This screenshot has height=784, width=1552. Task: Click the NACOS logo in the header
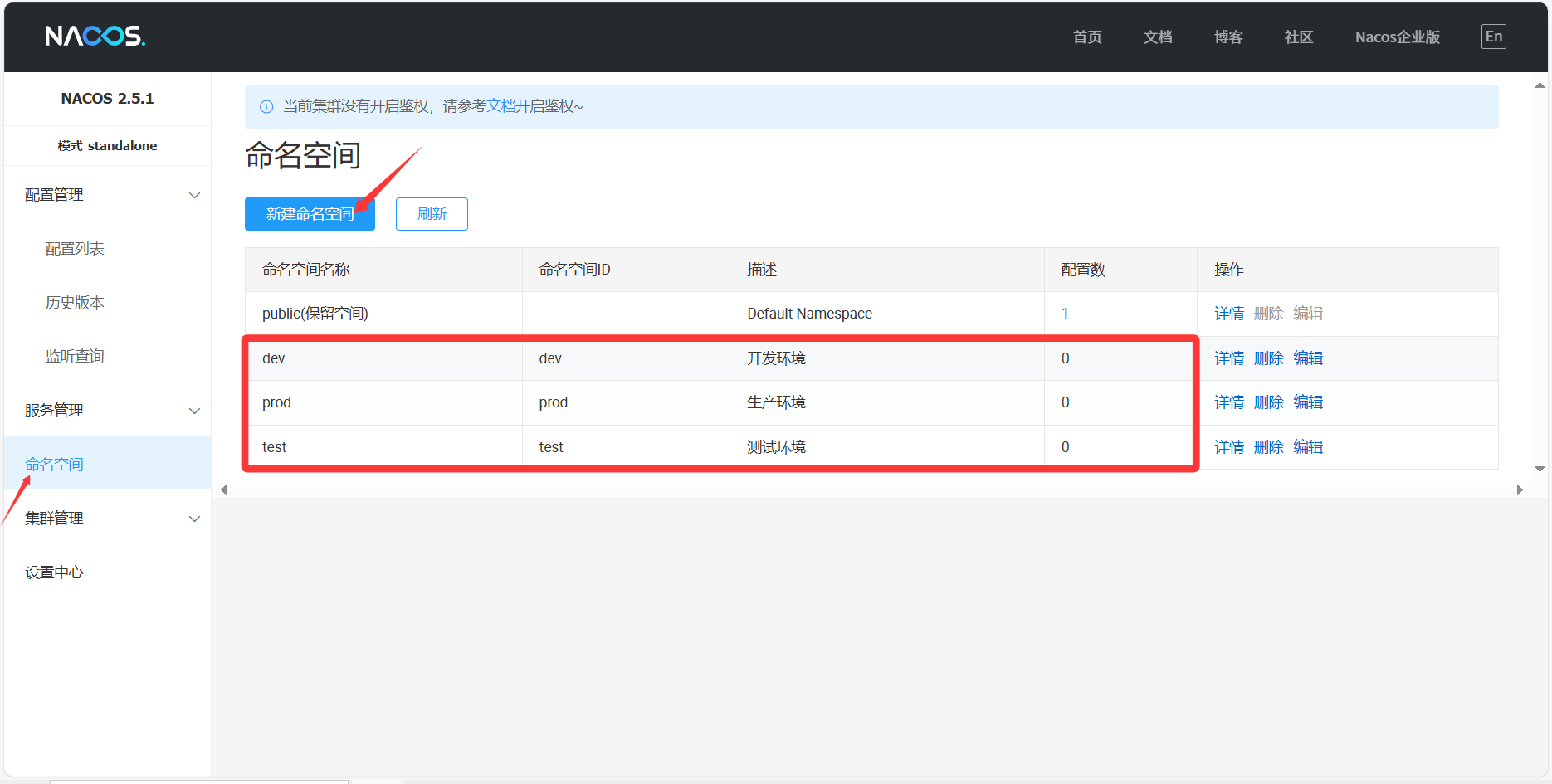tap(95, 36)
